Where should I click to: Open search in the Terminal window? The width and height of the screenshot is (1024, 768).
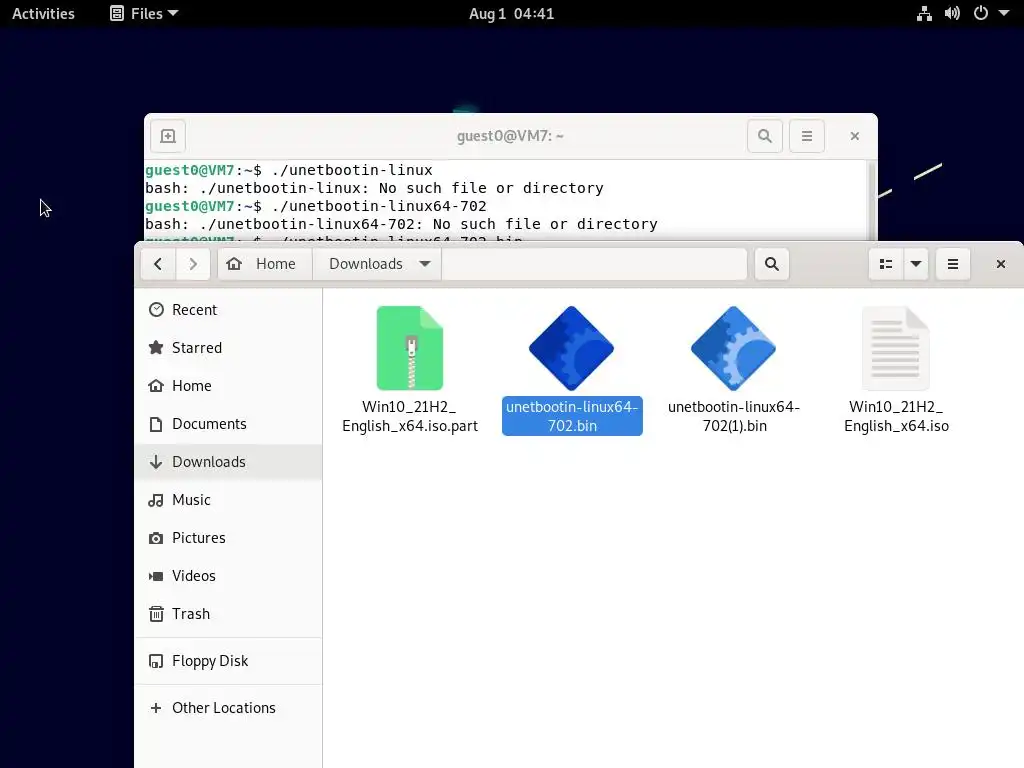tap(765, 136)
